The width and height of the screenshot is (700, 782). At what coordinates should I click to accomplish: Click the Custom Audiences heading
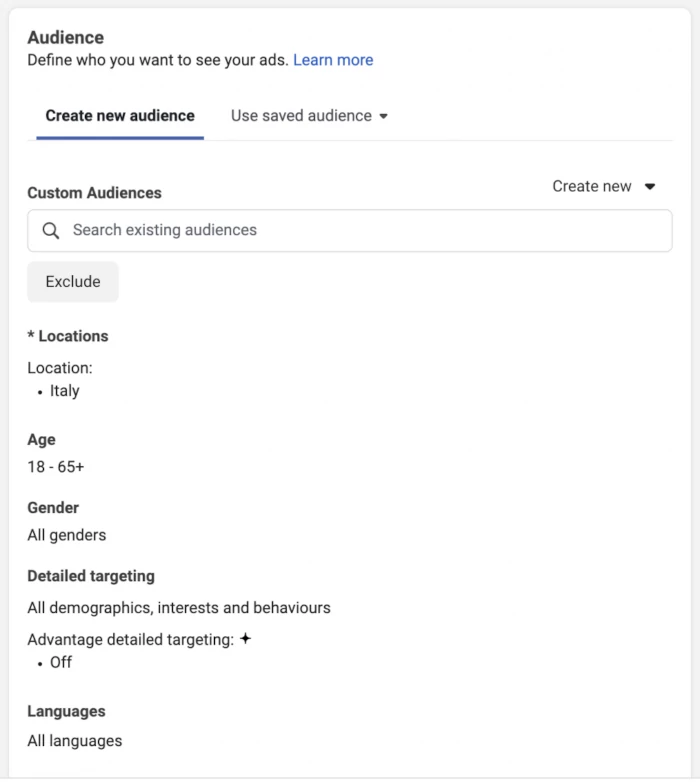pyautogui.click(x=95, y=193)
